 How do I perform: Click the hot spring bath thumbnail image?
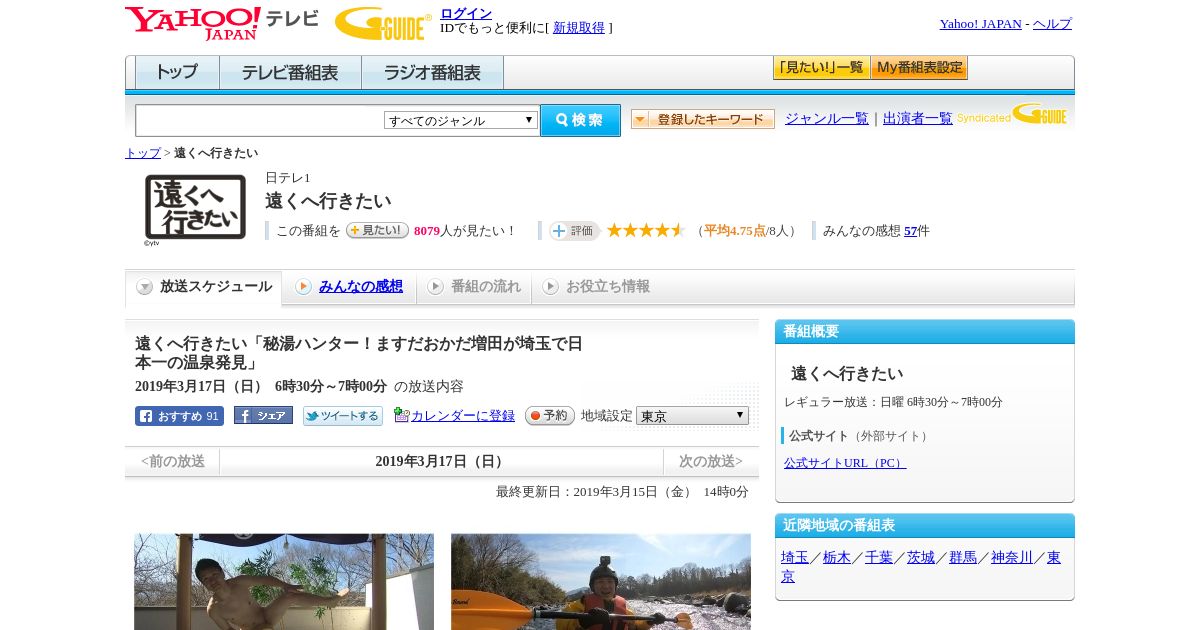(x=284, y=582)
